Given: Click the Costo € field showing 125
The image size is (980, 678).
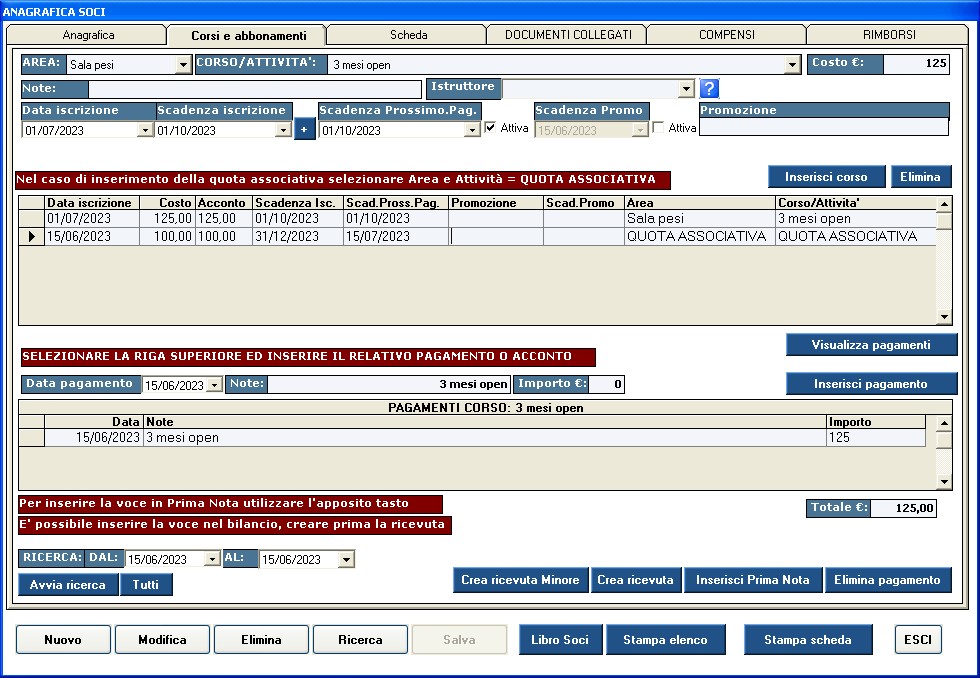Looking at the screenshot, I should pos(916,63).
